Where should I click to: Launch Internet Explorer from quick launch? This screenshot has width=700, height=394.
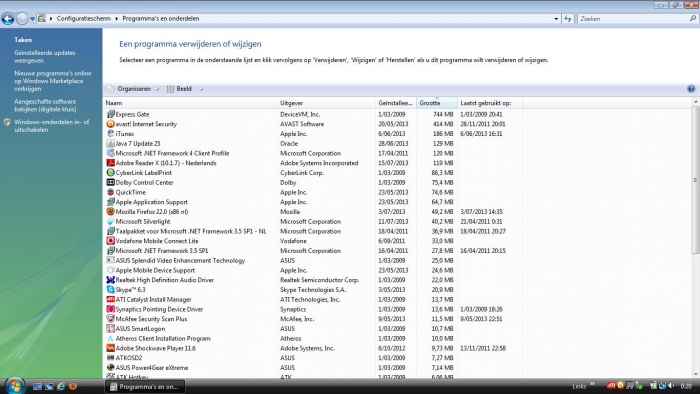click(61, 386)
